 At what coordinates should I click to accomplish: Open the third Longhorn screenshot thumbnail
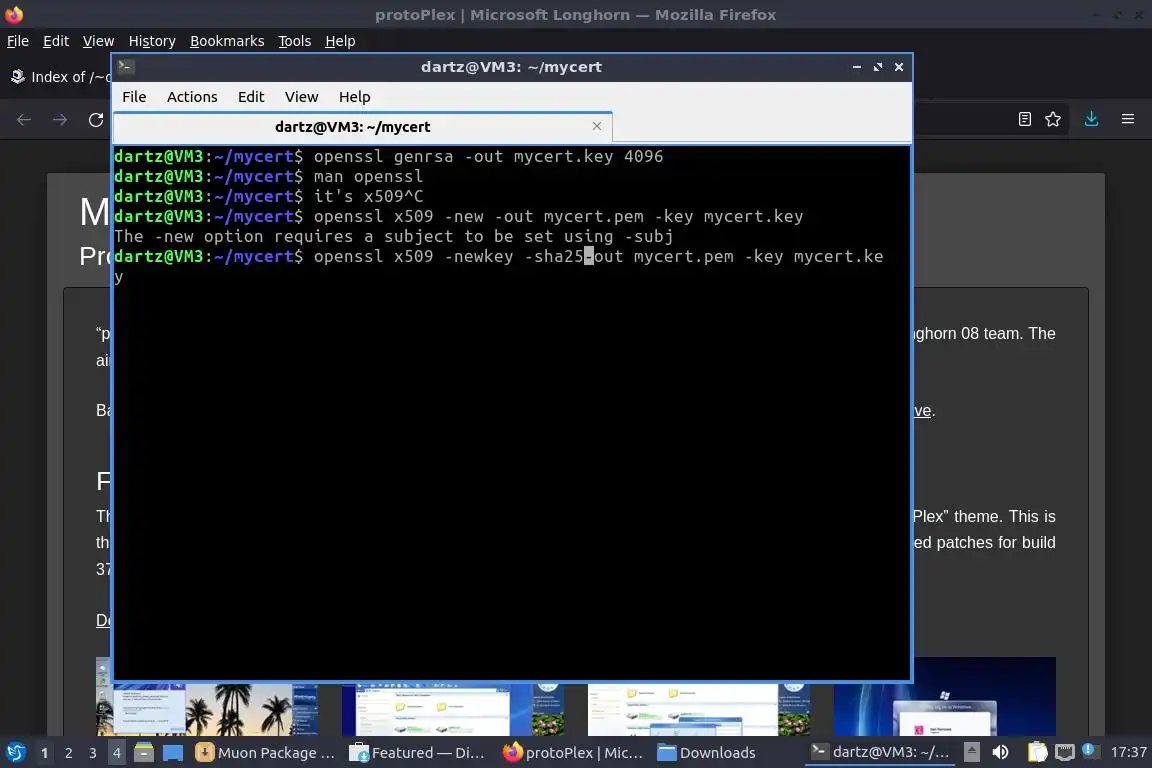point(699,709)
